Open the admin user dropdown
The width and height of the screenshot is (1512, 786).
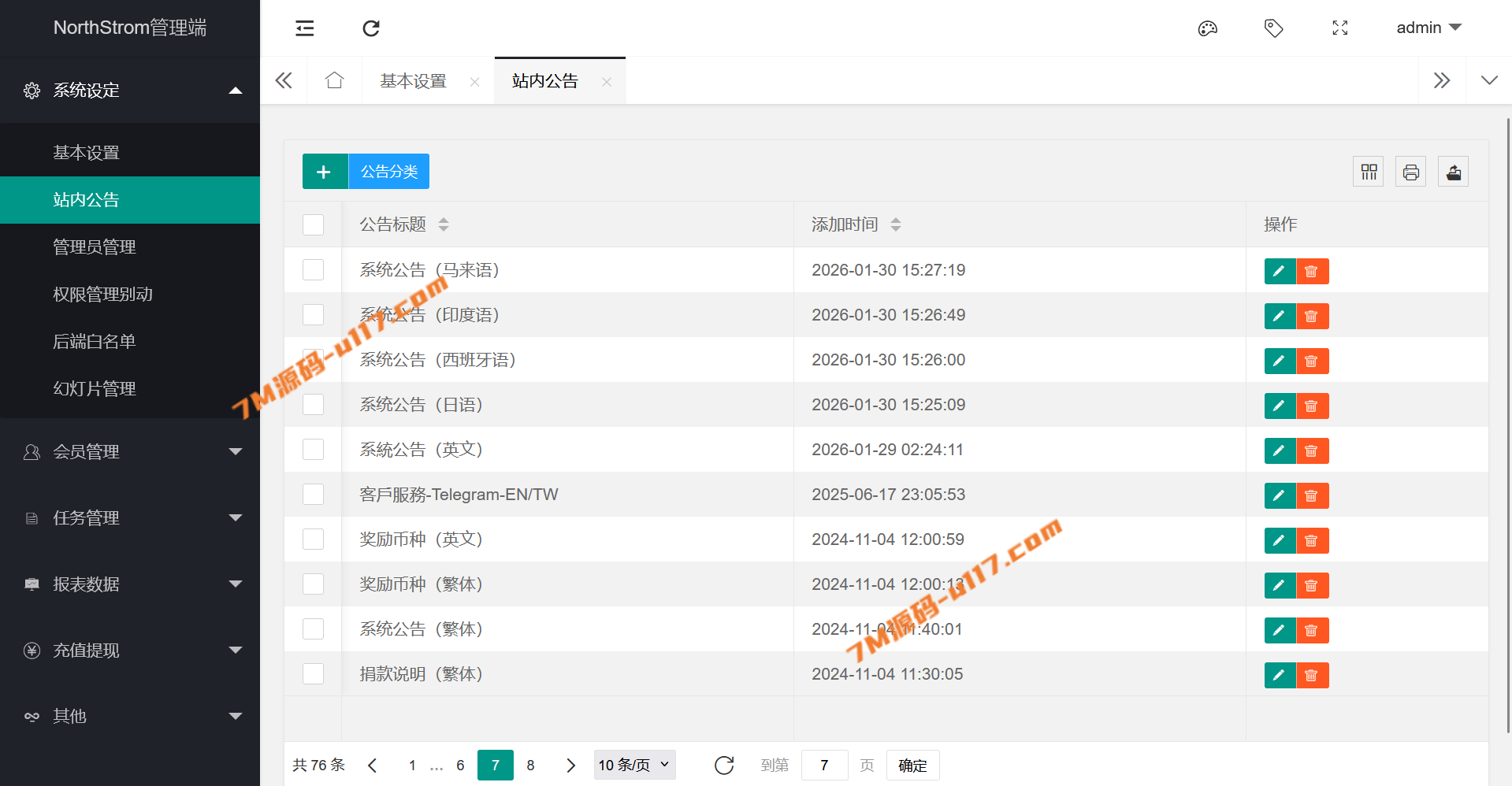pos(1428,28)
